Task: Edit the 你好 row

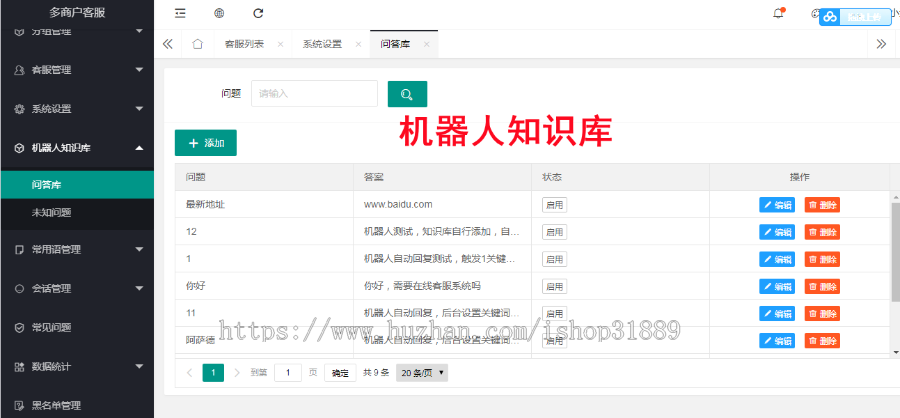Action: point(777,287)
